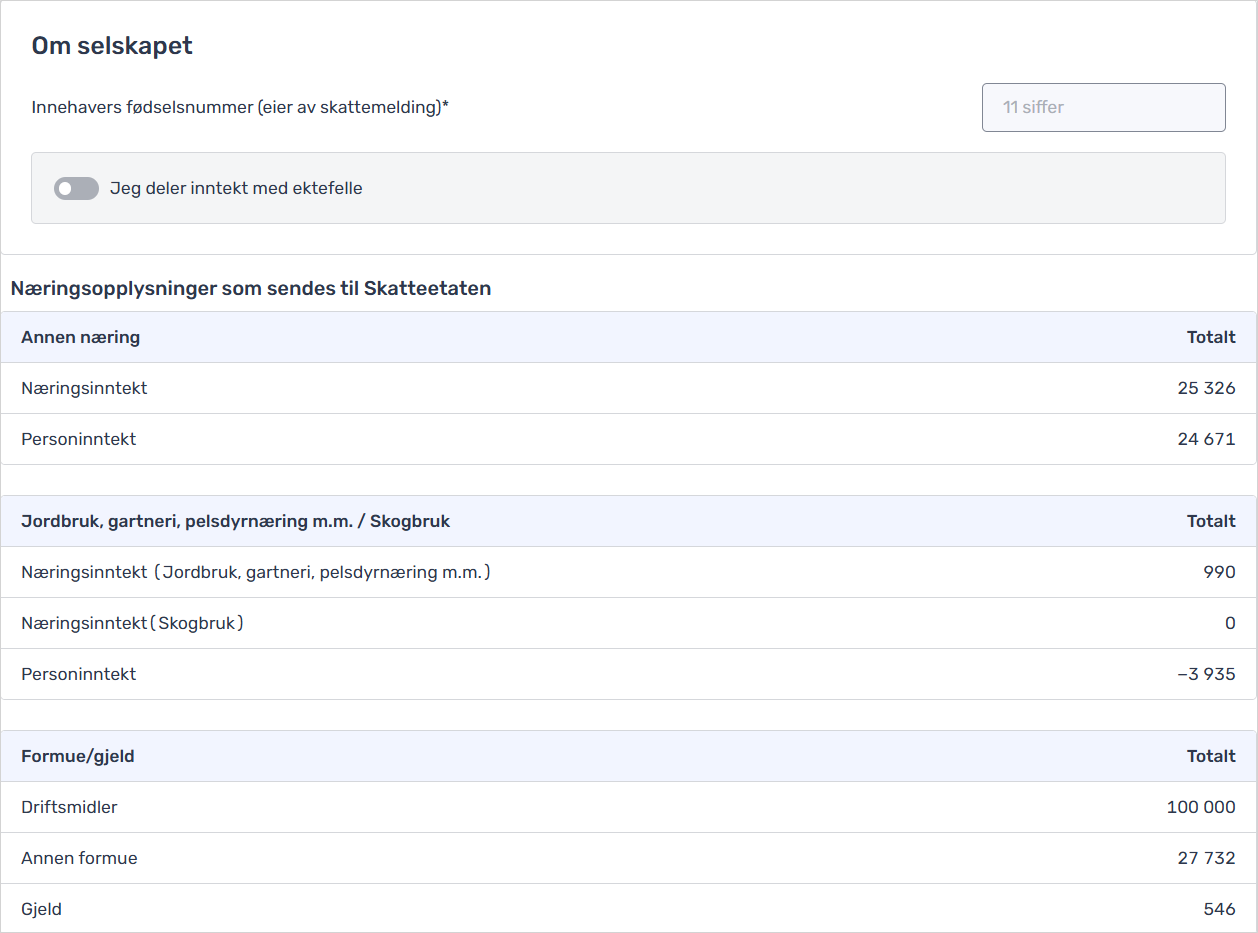Screen dimensions: 1258x933
Task: Click the 'Næringsopplysninger som sendes til Skatteetaten' heading
Action: click(x=251, y=289)
